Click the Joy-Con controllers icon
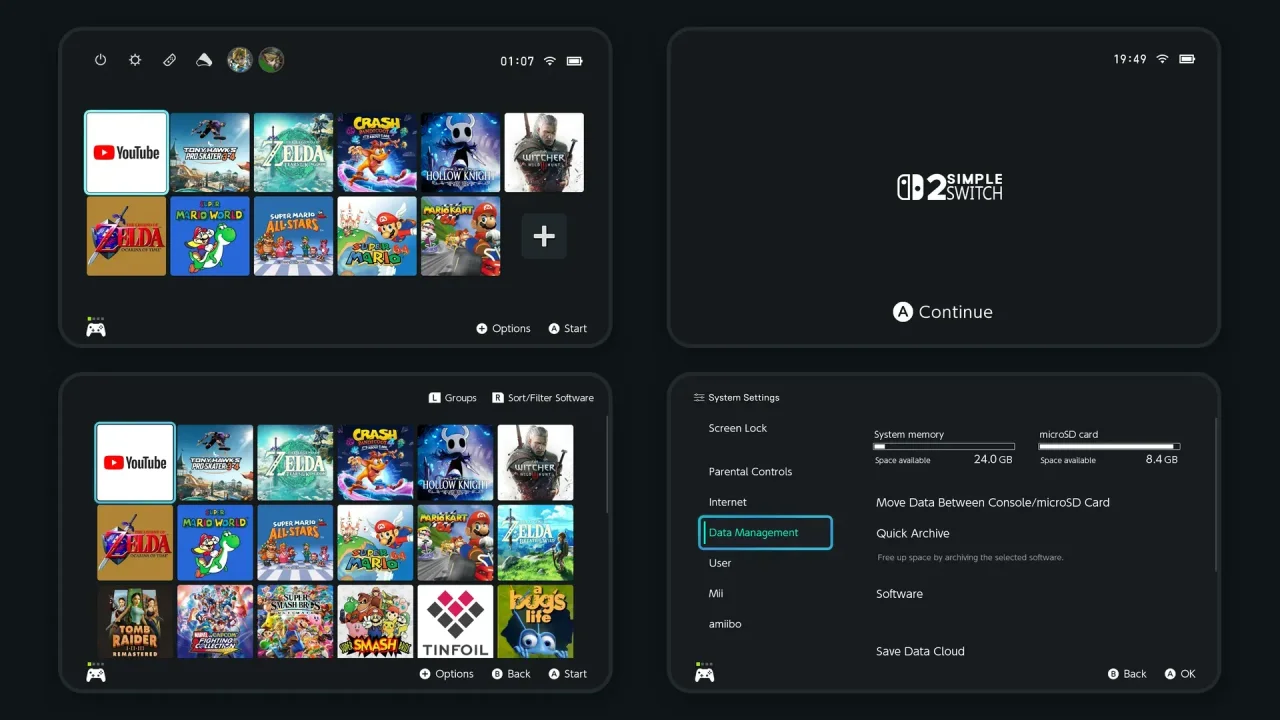Image resolution: width=1280 pixels, height=720 pixels. coord(170,60)
